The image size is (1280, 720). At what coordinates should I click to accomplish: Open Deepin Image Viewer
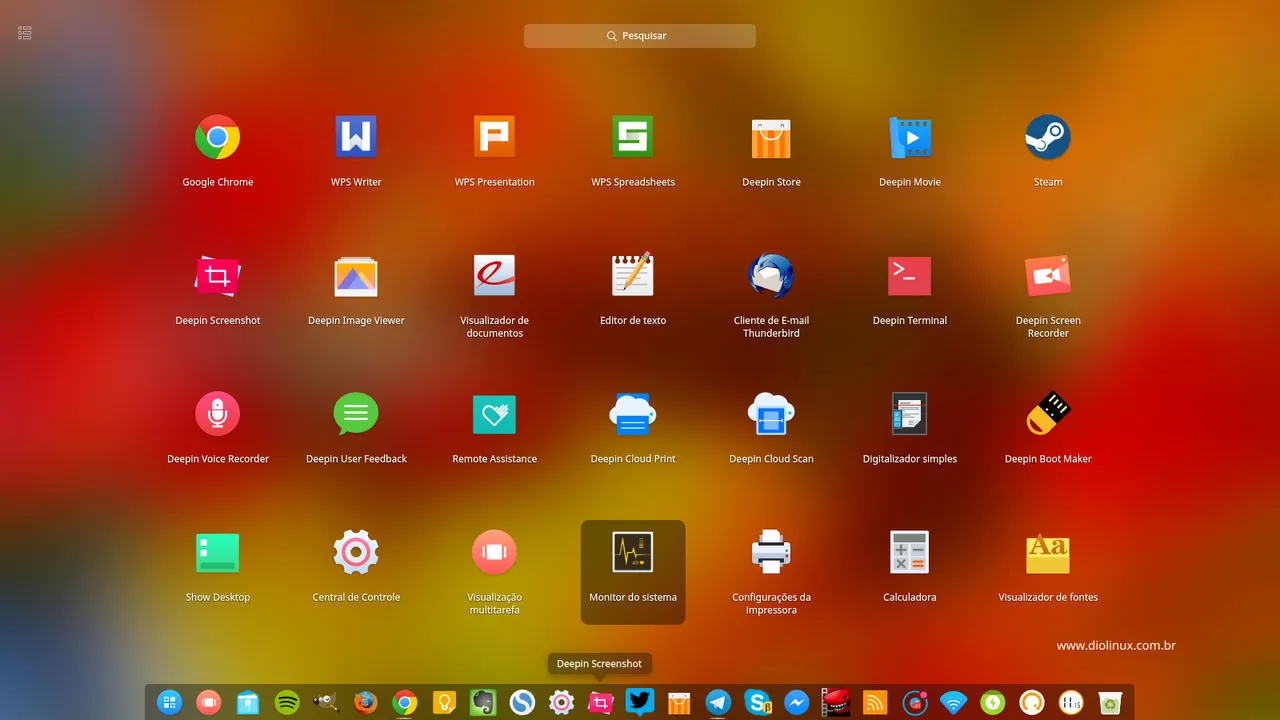[356, 276]
